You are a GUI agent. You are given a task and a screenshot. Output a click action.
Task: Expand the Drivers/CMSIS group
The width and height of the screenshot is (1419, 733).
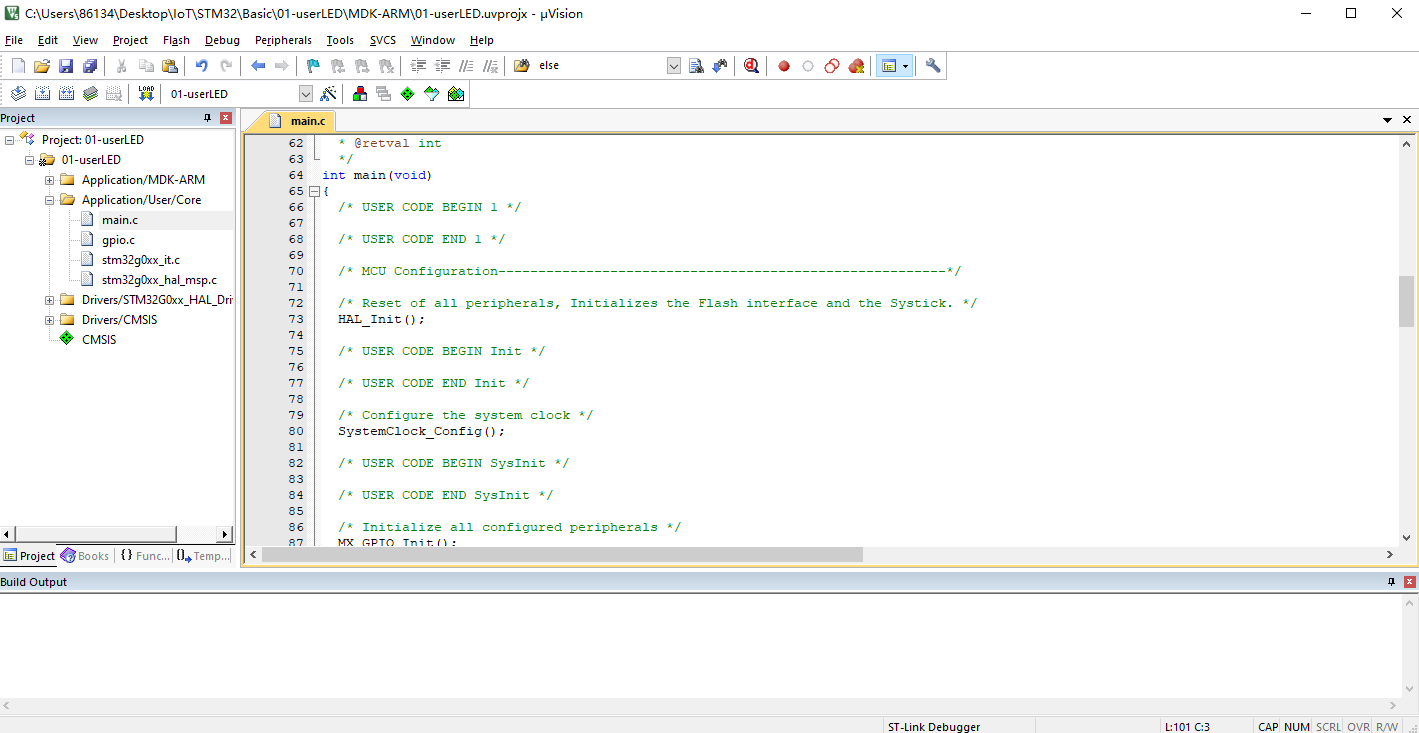point(49,320)
